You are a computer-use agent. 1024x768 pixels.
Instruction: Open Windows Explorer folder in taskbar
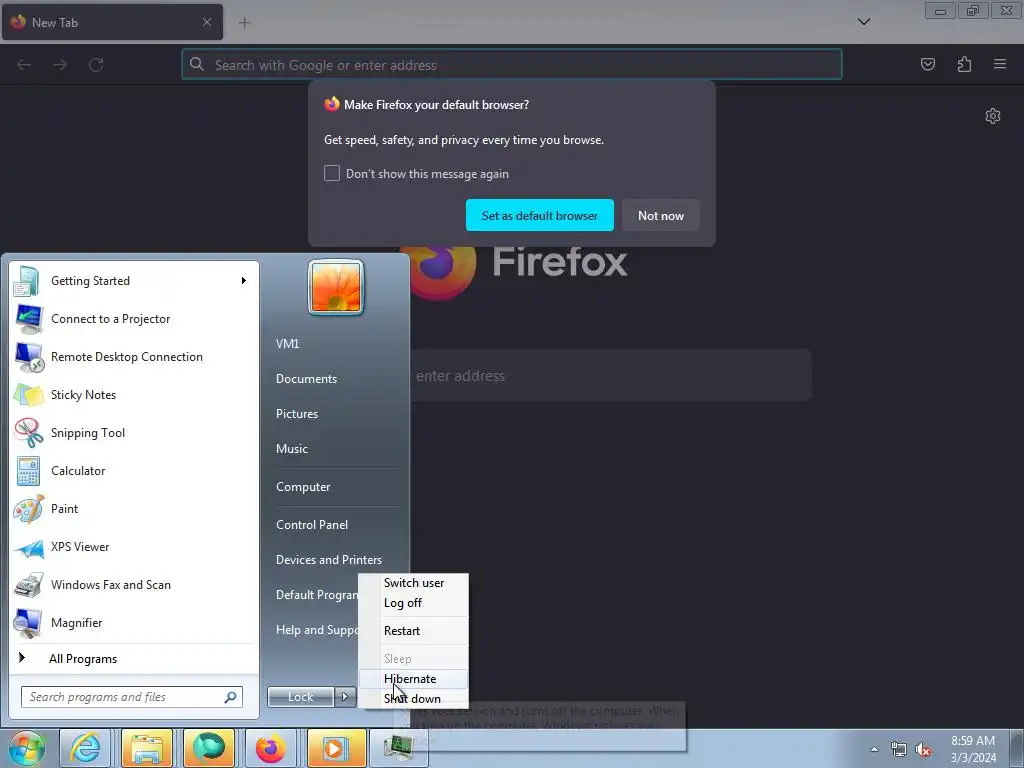pyautogui.click(x=147, y=748)
